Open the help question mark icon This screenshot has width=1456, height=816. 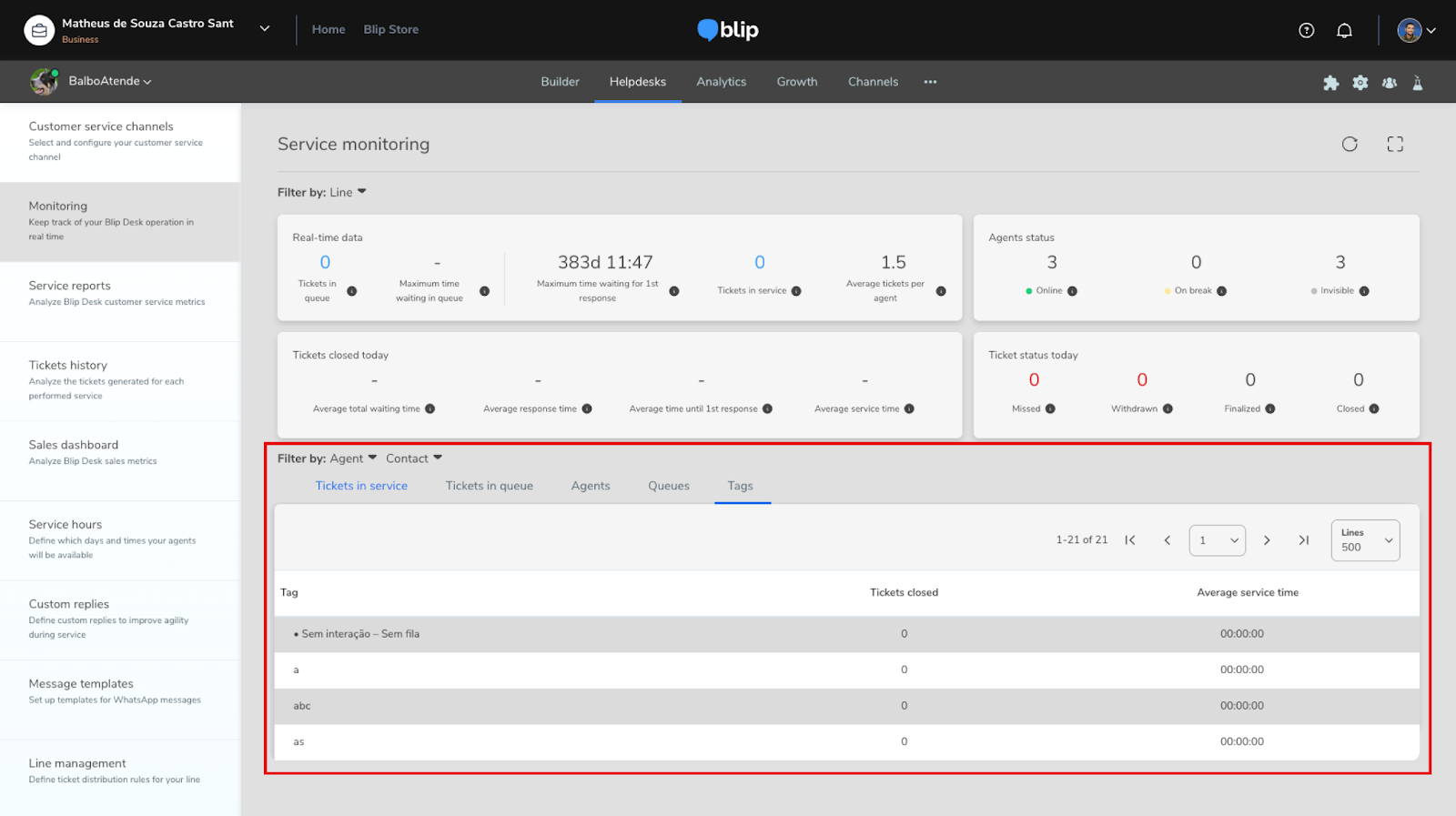coord(1307,30)
